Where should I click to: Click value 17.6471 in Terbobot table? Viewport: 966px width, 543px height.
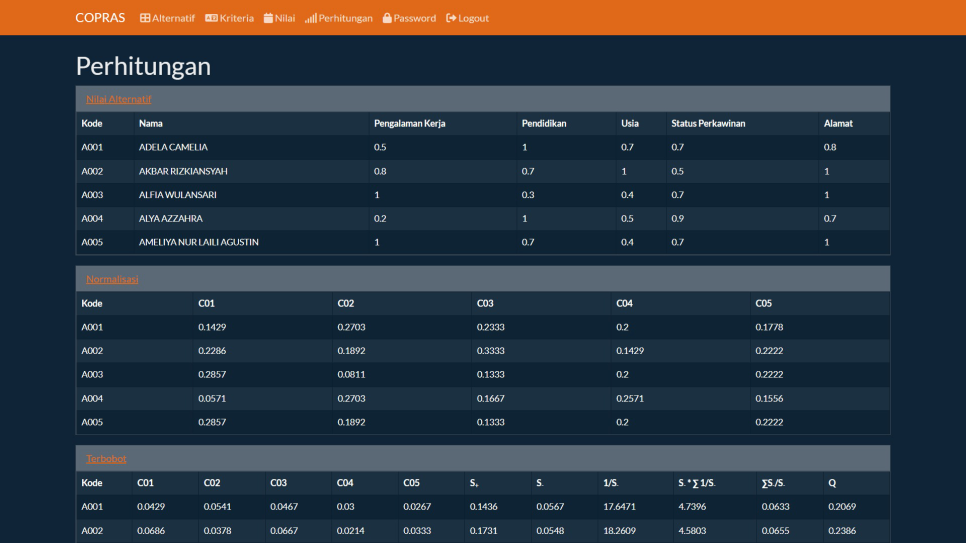point(619,507)
